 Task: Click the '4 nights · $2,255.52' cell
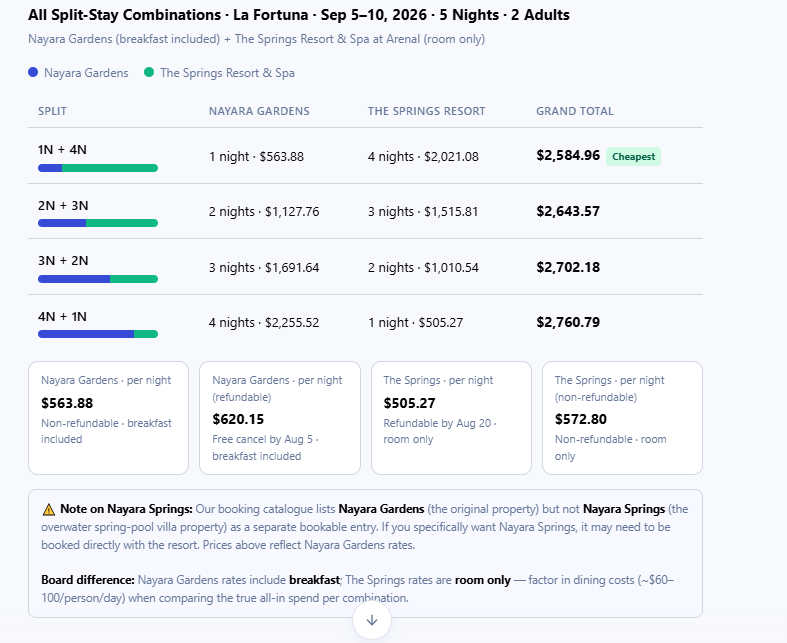click(264, 322)
